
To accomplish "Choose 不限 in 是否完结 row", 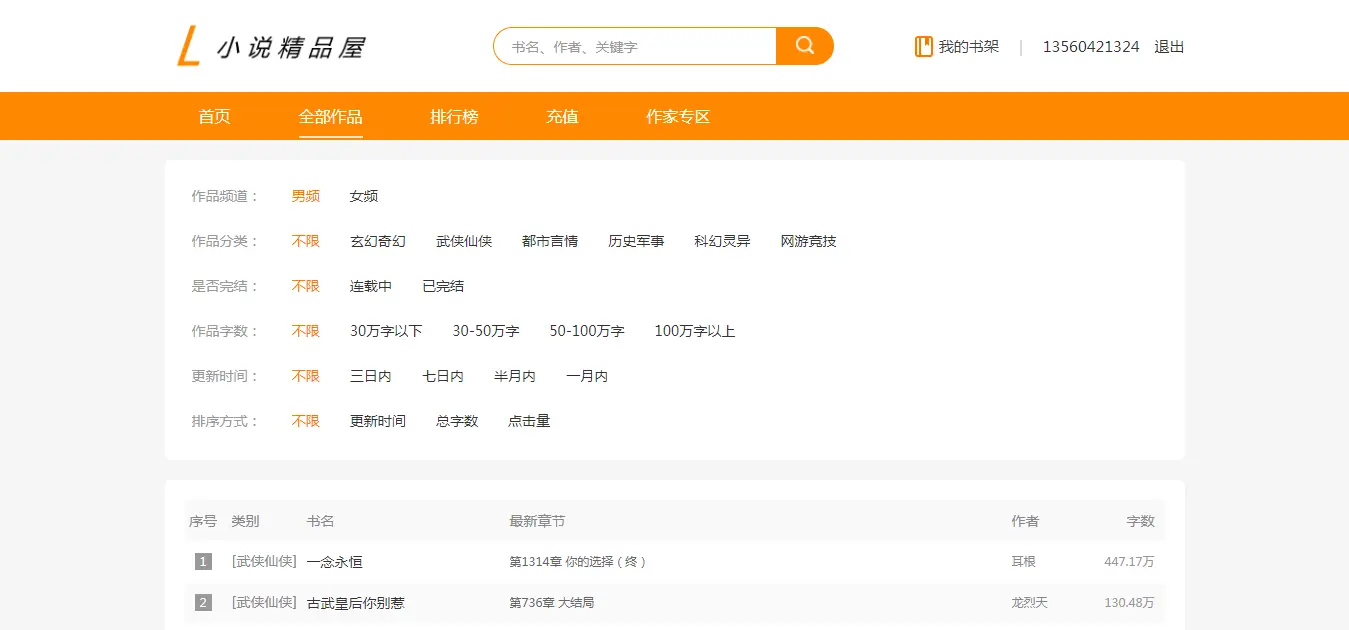I will pyautogui.click(x=306, y=286).
